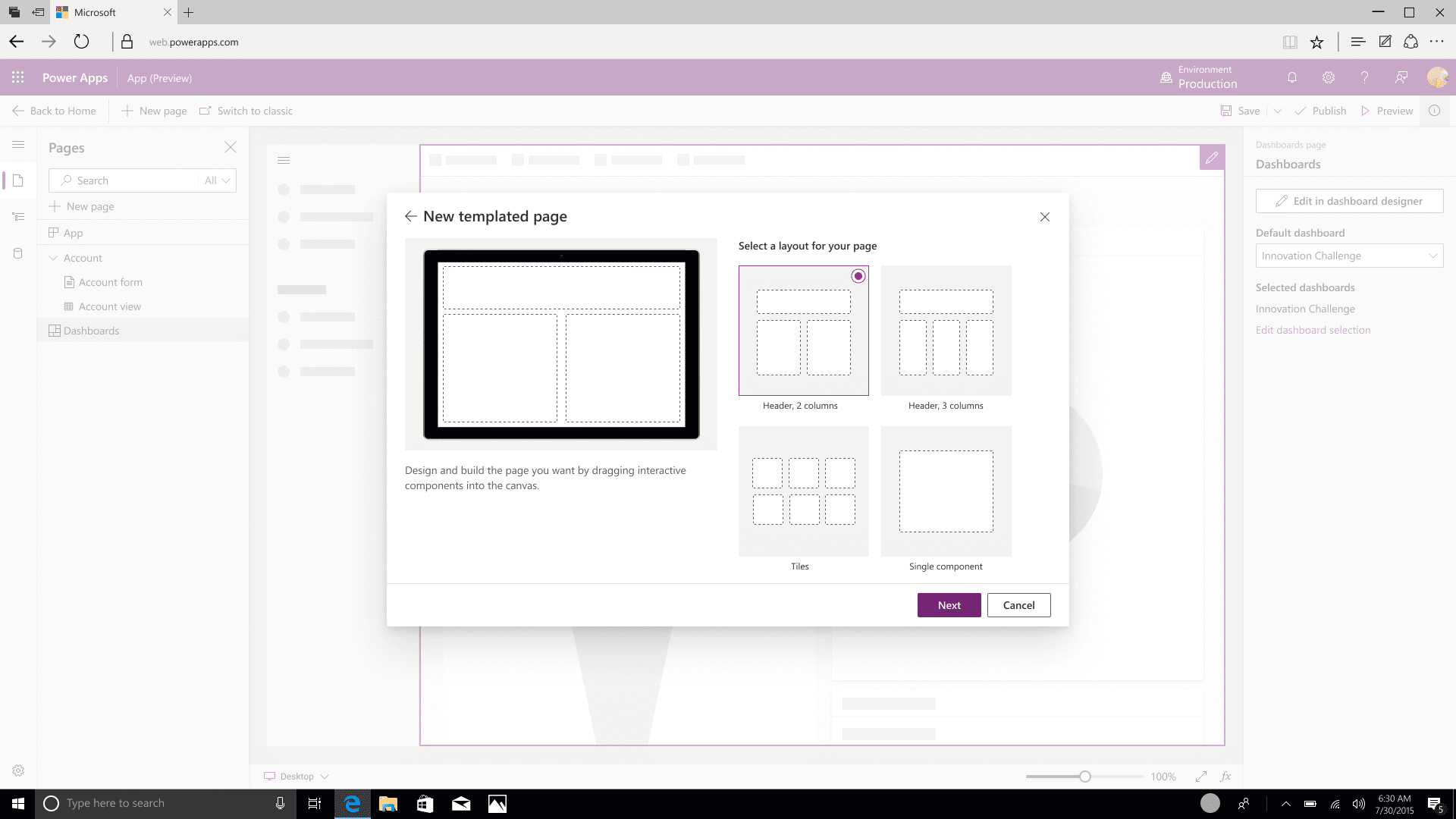Collapse the Account tree node
Viewport: 1456px width, 819px height.
click(53, 258)
